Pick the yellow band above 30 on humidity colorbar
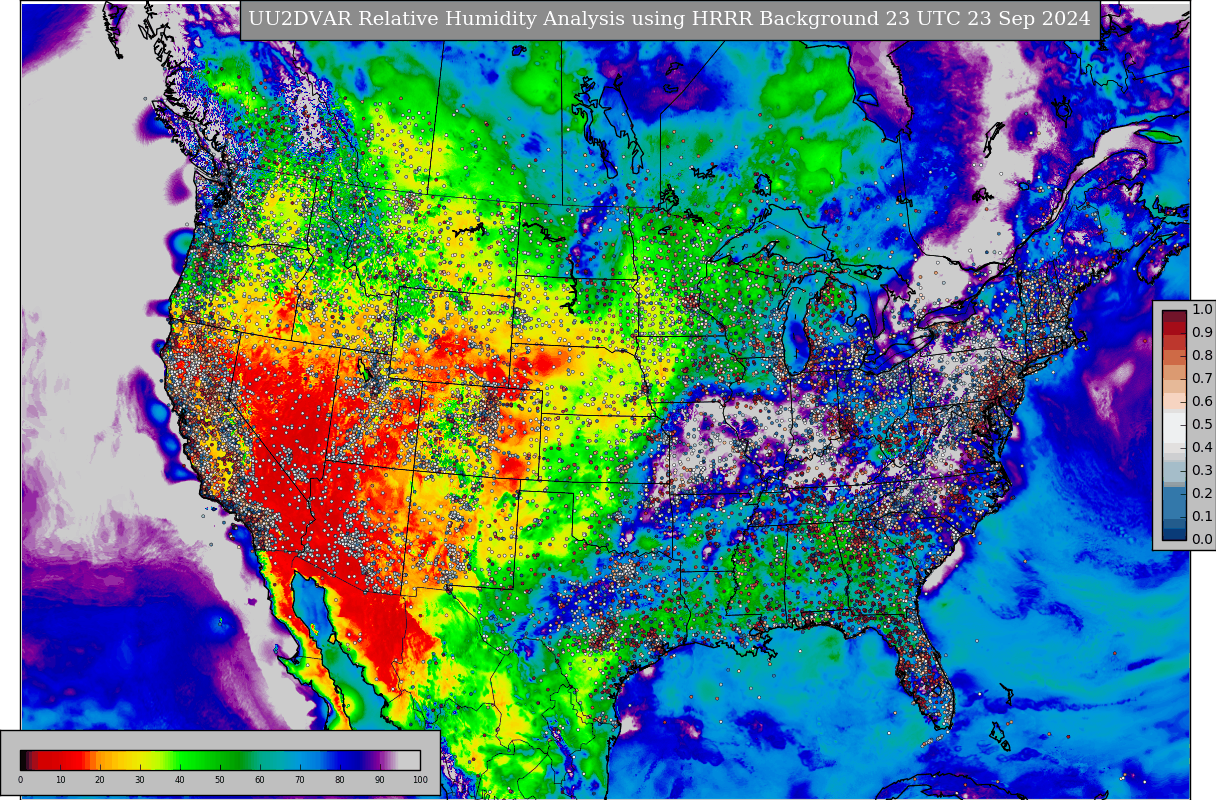 [140, 759]
